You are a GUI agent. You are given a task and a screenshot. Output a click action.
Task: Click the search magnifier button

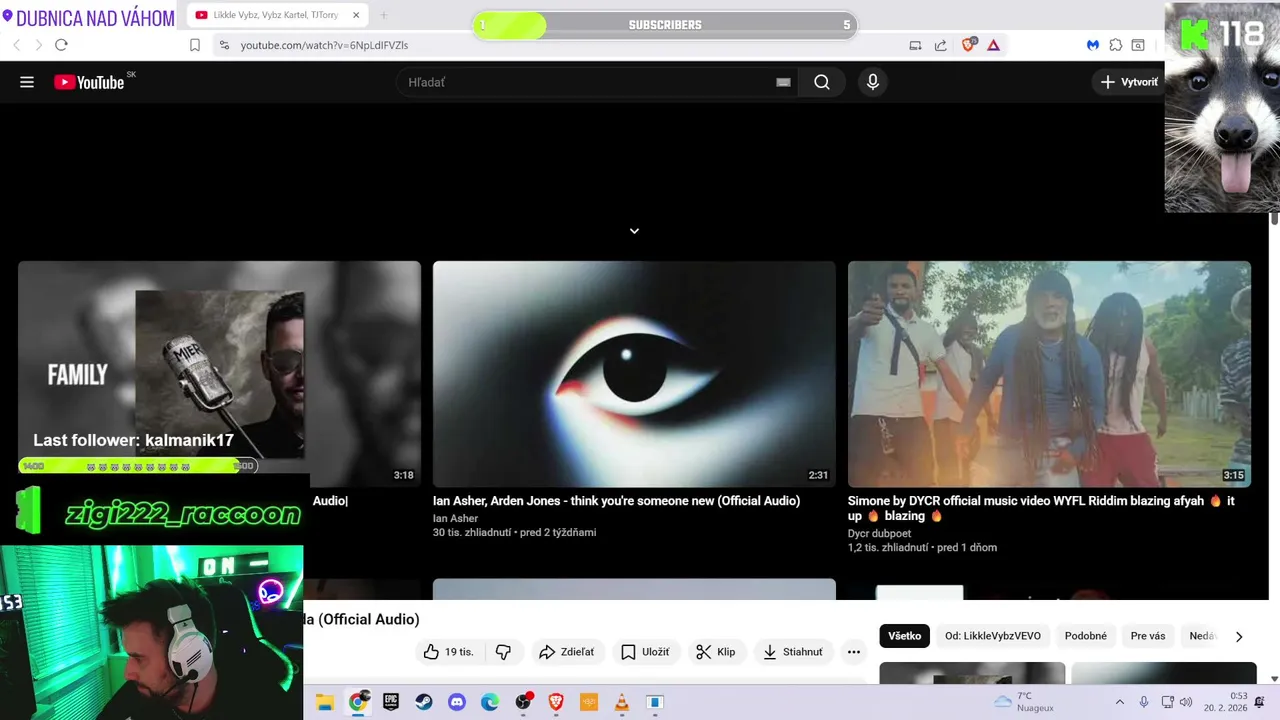[822, 82]
